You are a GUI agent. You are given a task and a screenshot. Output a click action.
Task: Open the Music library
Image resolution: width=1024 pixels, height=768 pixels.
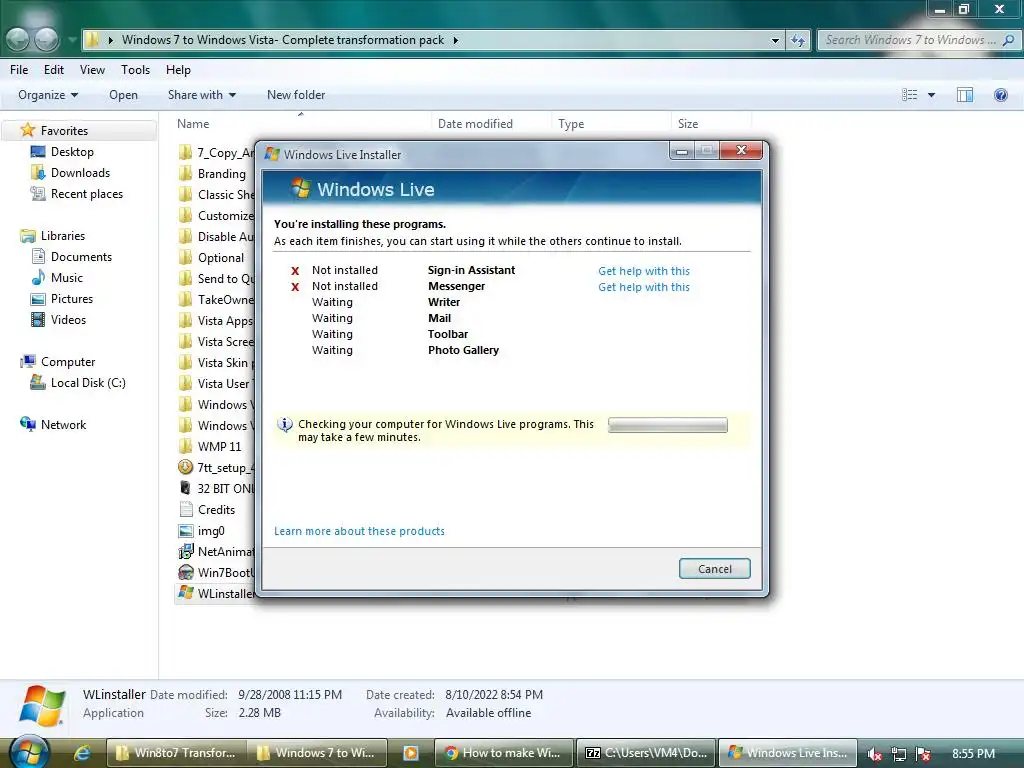67,278
